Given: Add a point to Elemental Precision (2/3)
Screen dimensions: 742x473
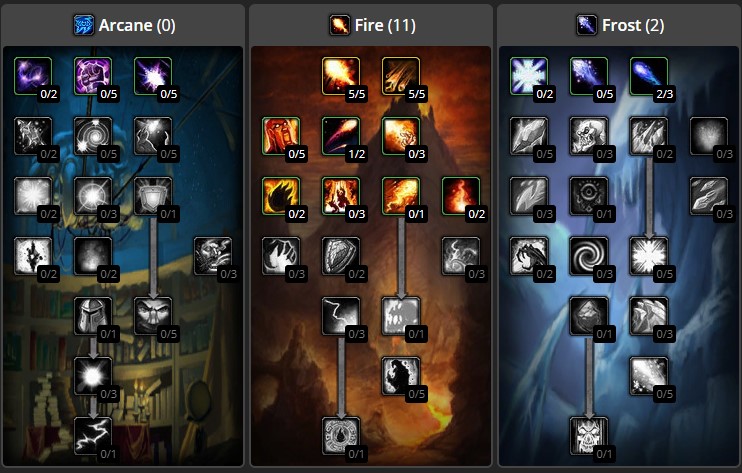Looking at the screenshot, I should click(x=649, y=76).
